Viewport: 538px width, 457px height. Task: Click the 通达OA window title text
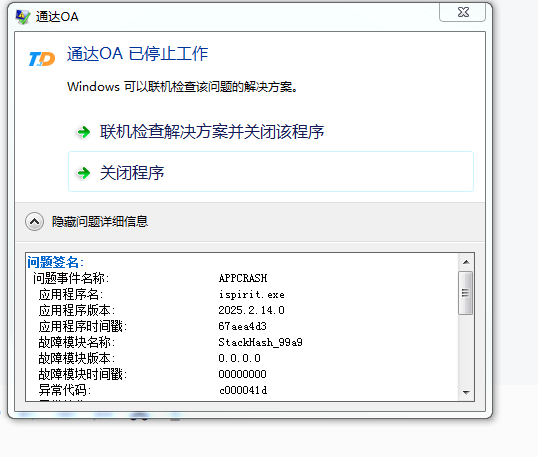pyautogui.click(x=57, y=17)
